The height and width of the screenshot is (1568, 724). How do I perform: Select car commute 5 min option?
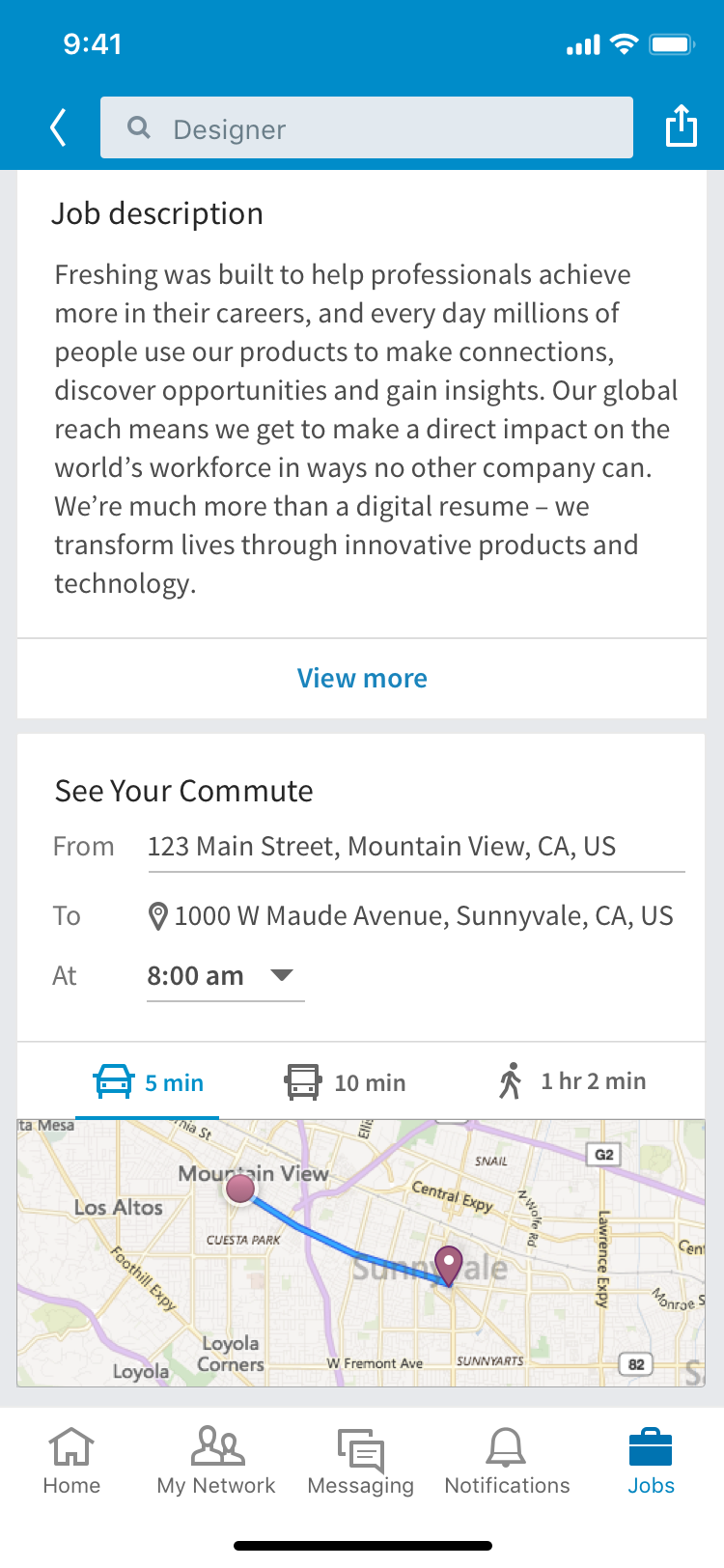tap(148, 1082)
